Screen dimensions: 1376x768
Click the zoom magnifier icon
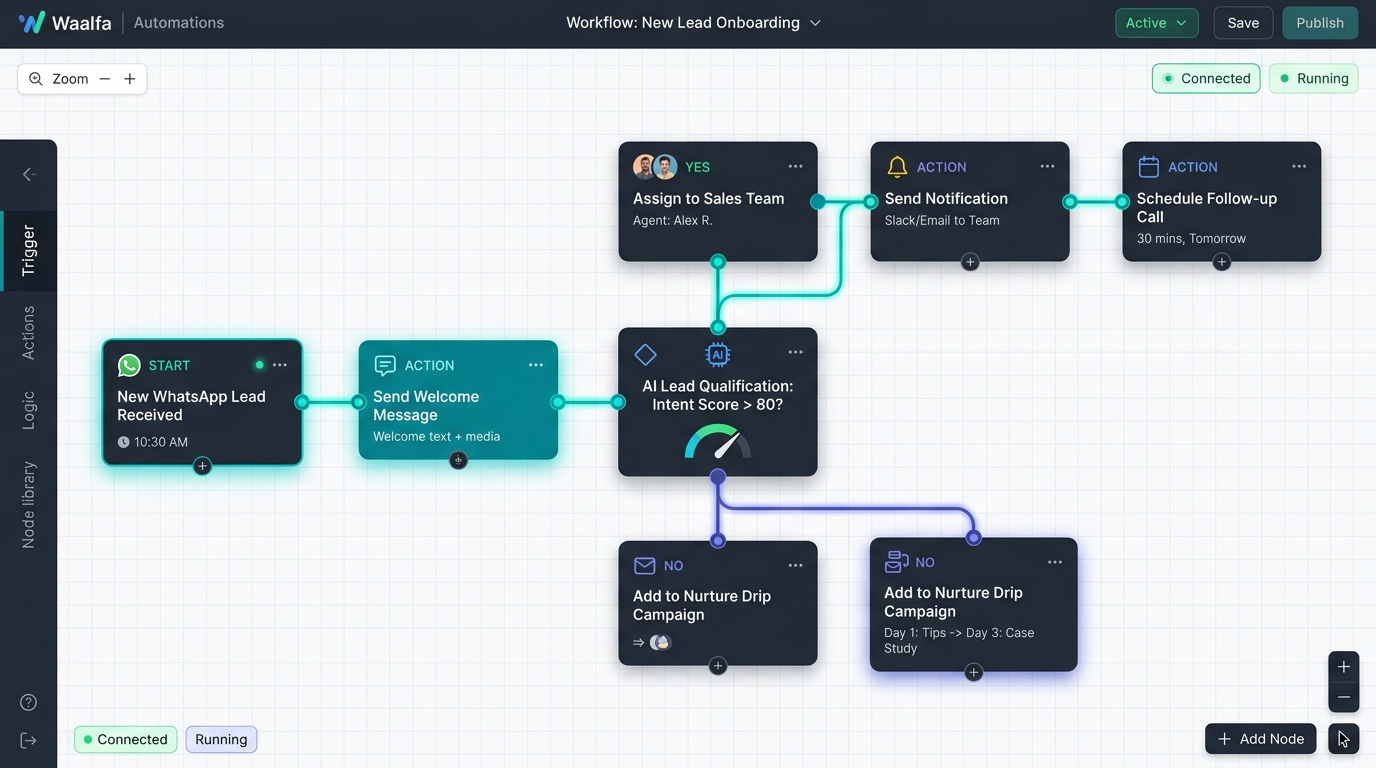(x=36, y=79)
